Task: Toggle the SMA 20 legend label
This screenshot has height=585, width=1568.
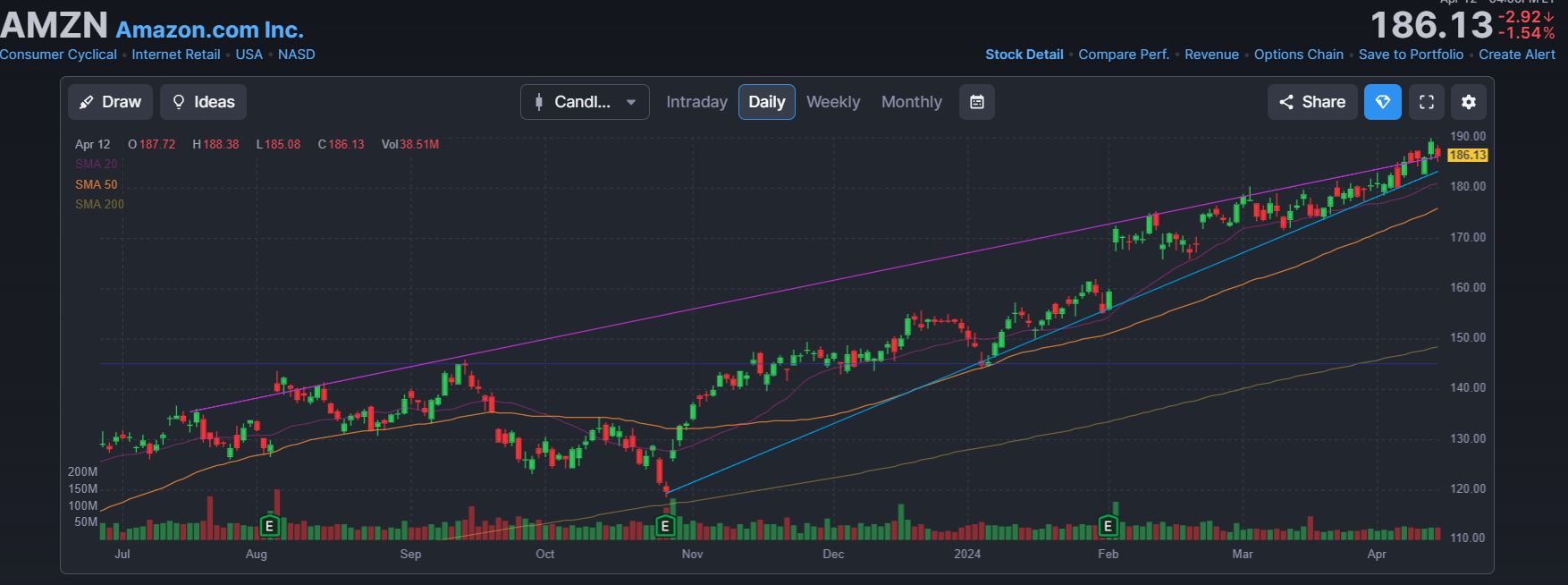Action: tap(97, 164)
